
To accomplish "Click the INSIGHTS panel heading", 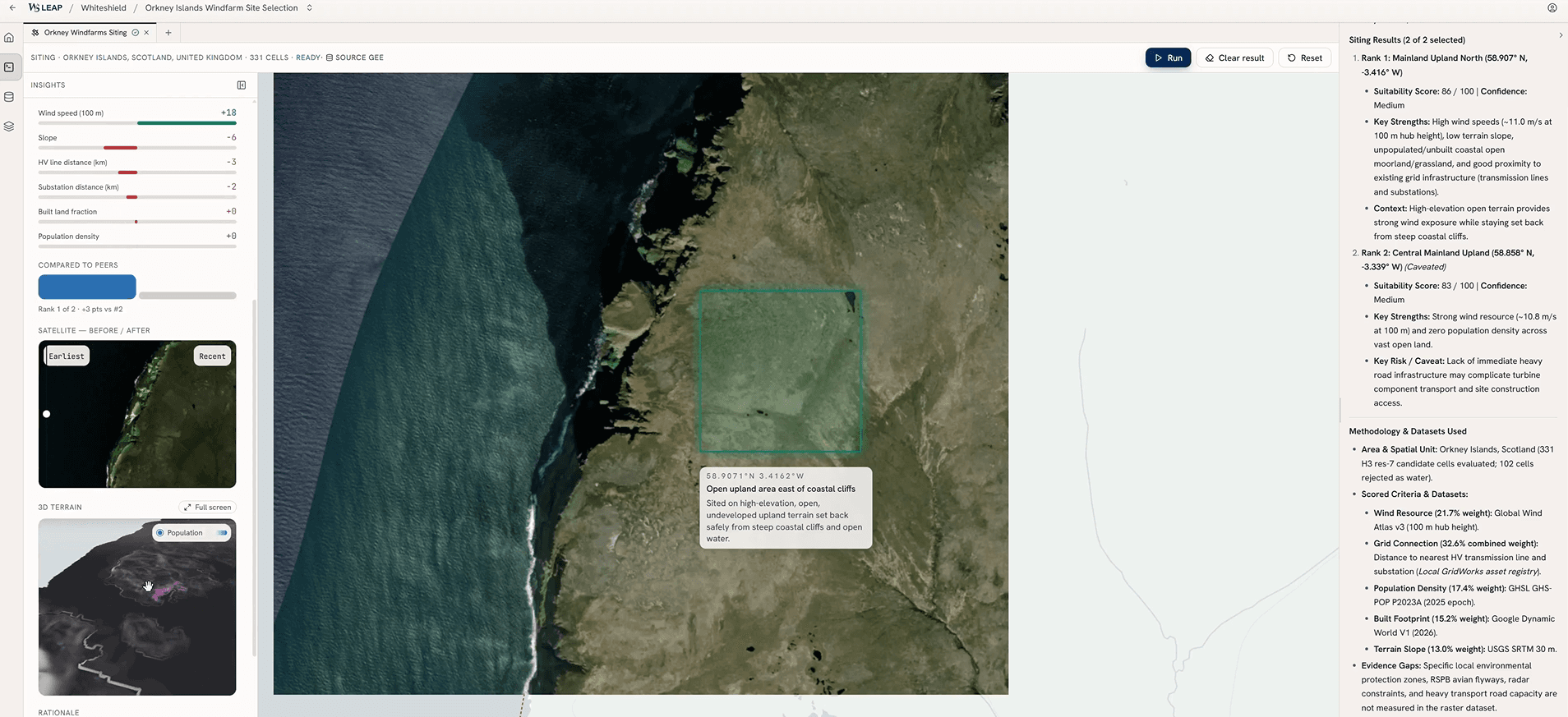I will 48,85.
